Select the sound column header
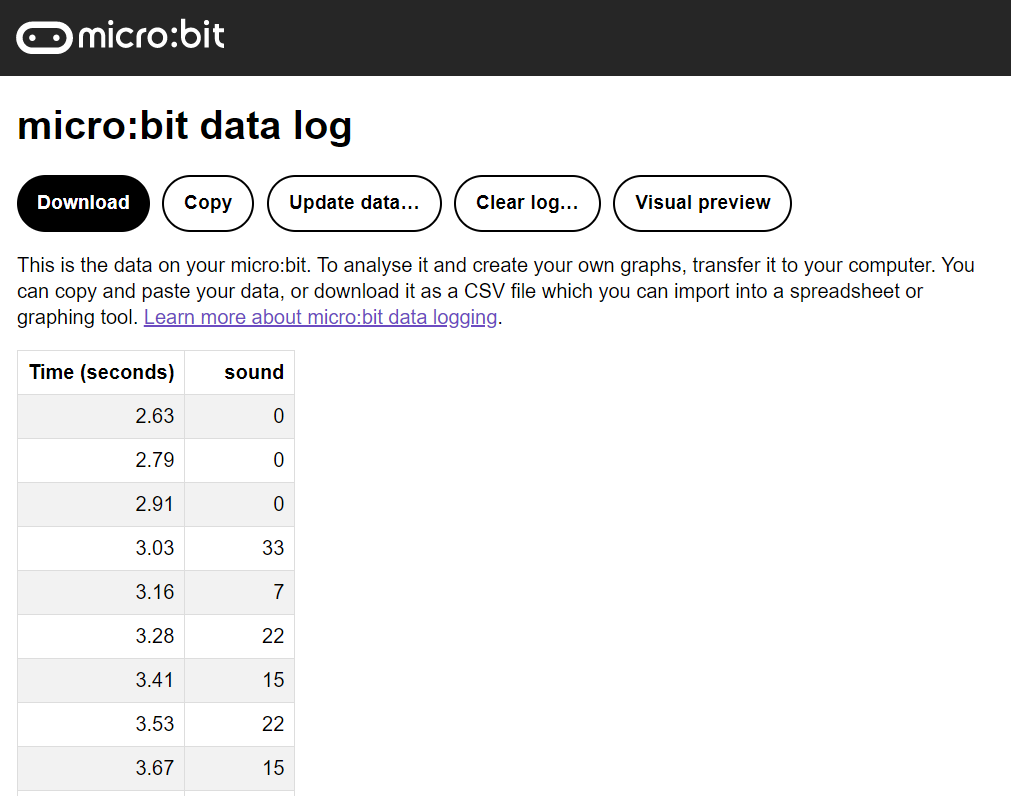This screenshot has width=1011, height=796. coord(240,373)
